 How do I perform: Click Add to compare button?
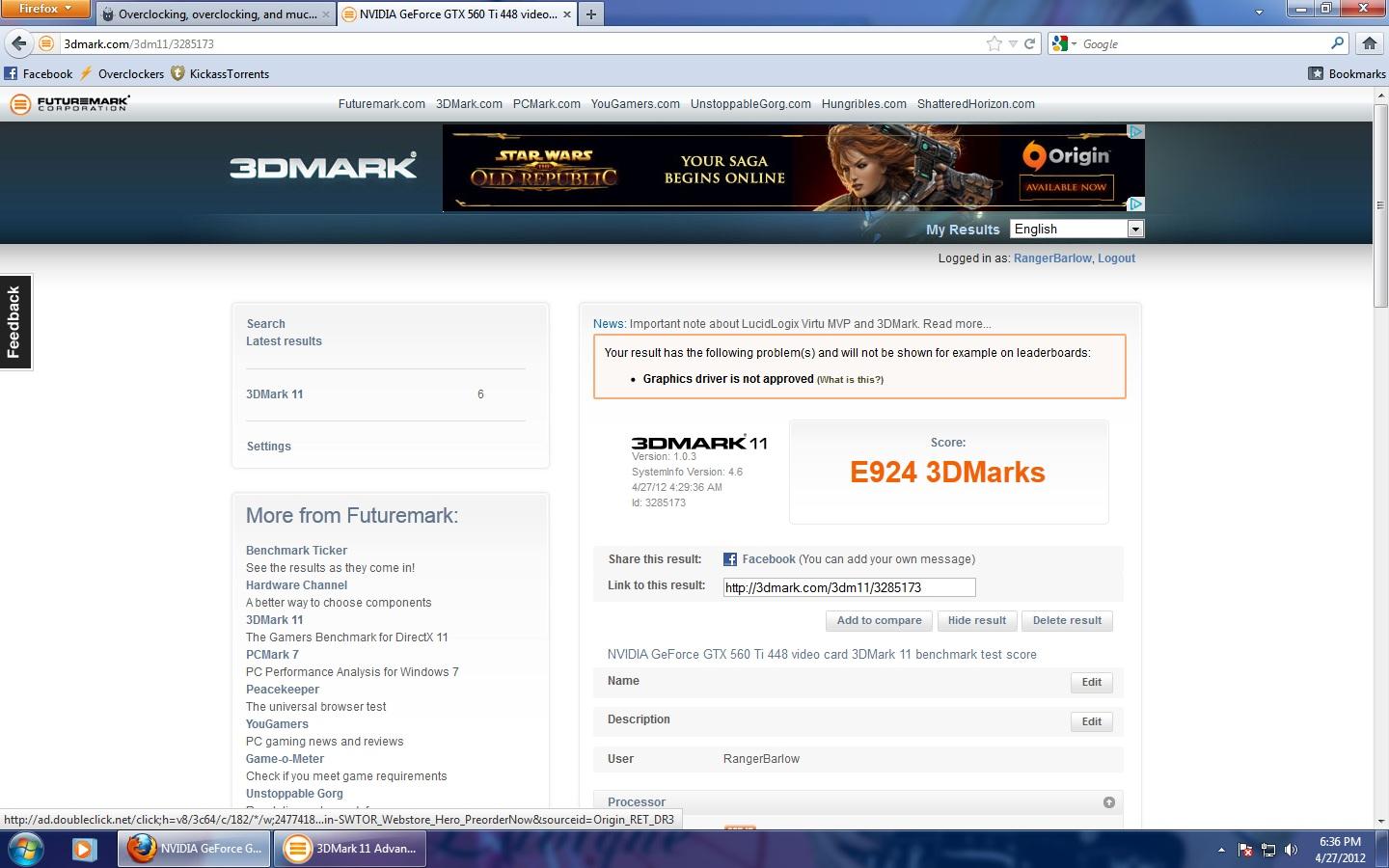(880, 620)
